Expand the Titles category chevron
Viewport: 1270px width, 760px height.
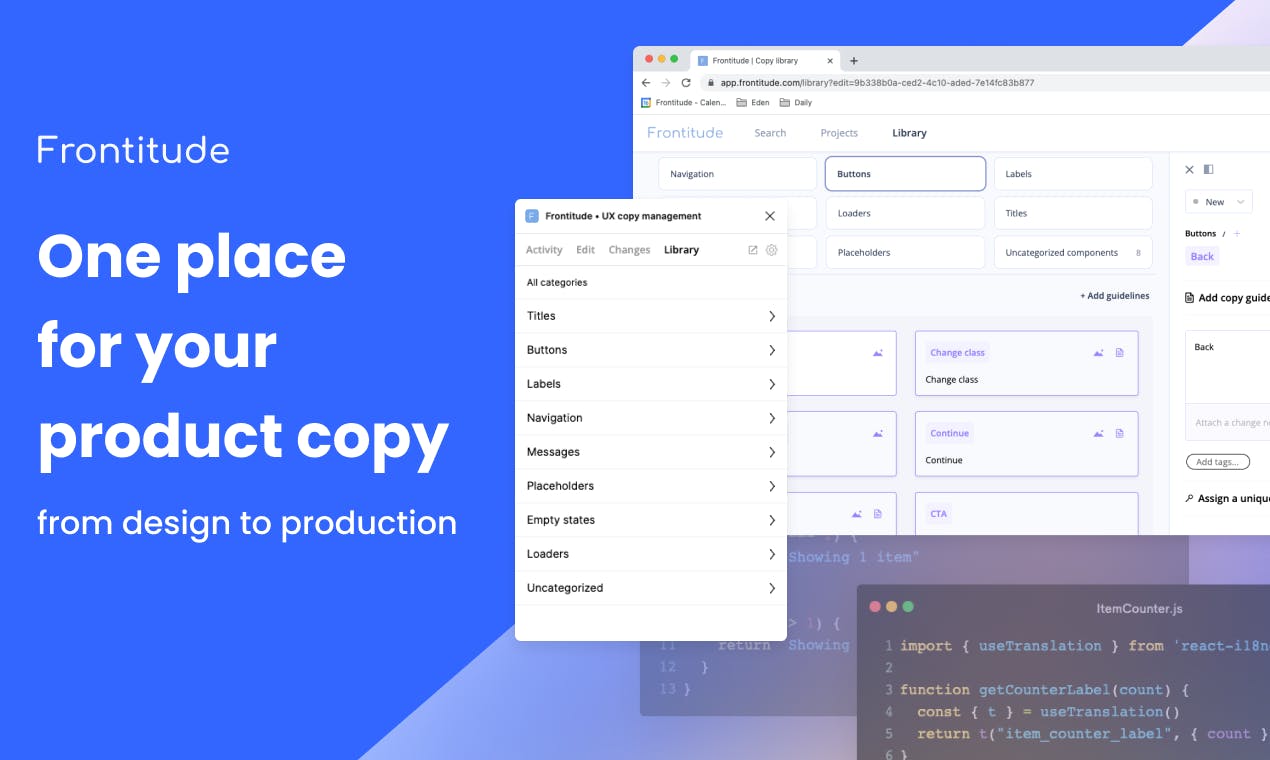pos(772,316)
